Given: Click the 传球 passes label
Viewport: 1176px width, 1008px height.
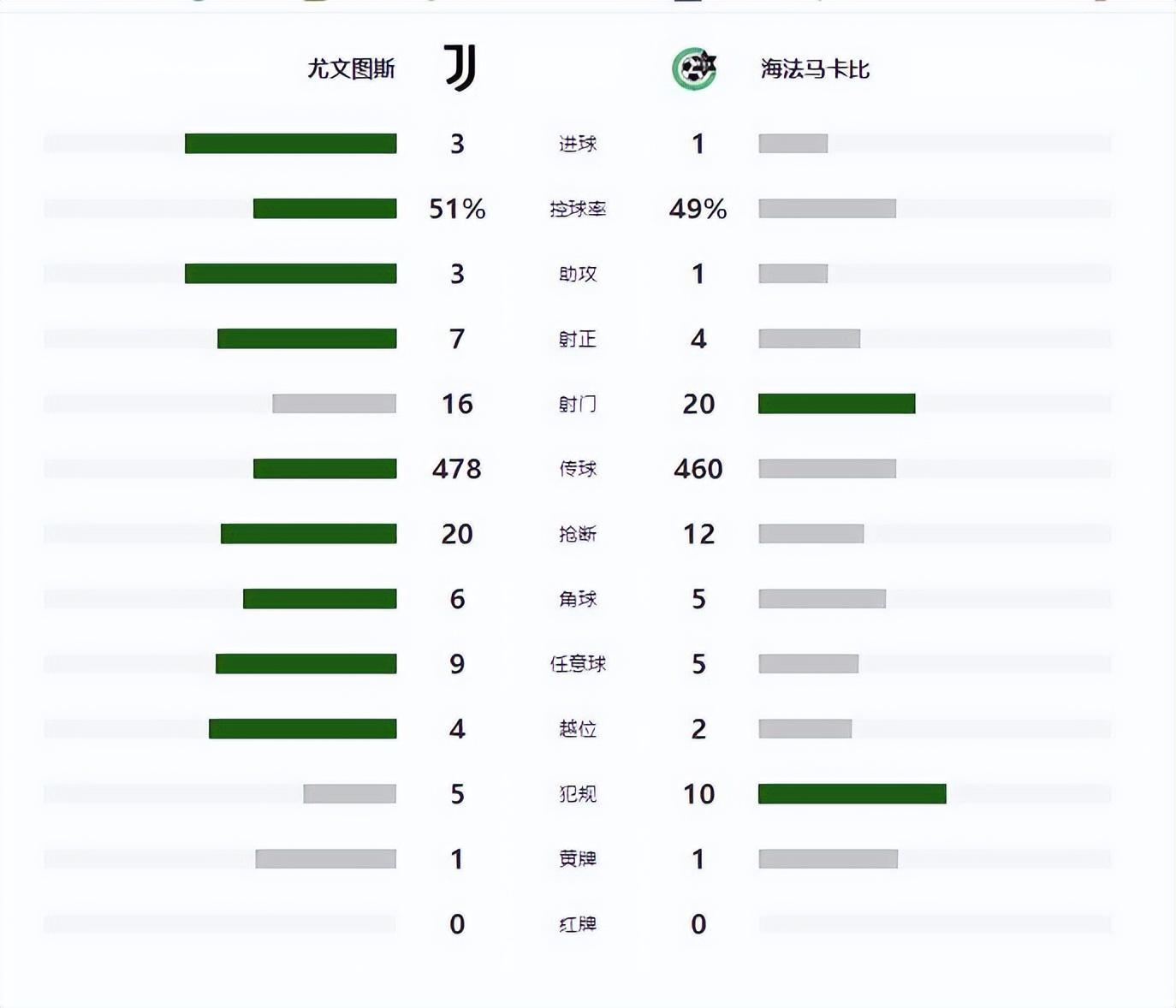Looking at the screenshot, I should (x=578, y=469).
